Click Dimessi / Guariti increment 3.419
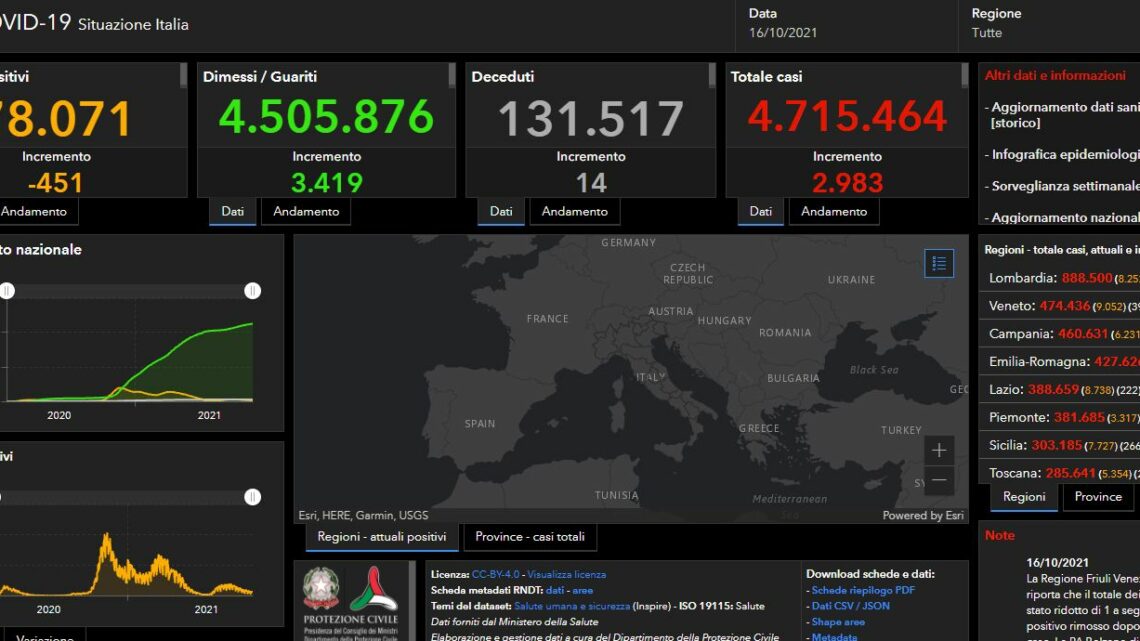The width and height of the screenshot is (1140, 641). coord(326,183)
